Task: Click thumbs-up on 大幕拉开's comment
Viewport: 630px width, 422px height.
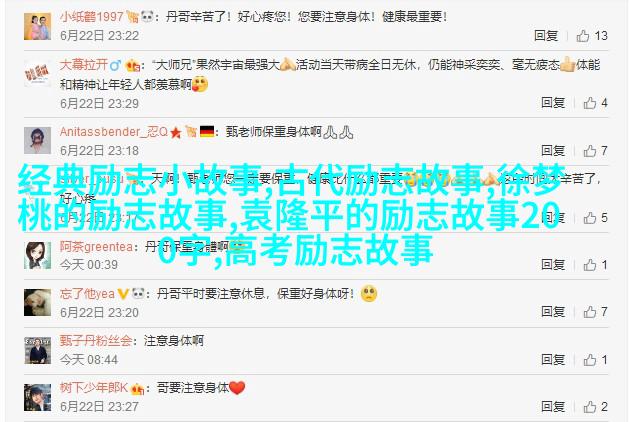Action: [x=589, y=103]
